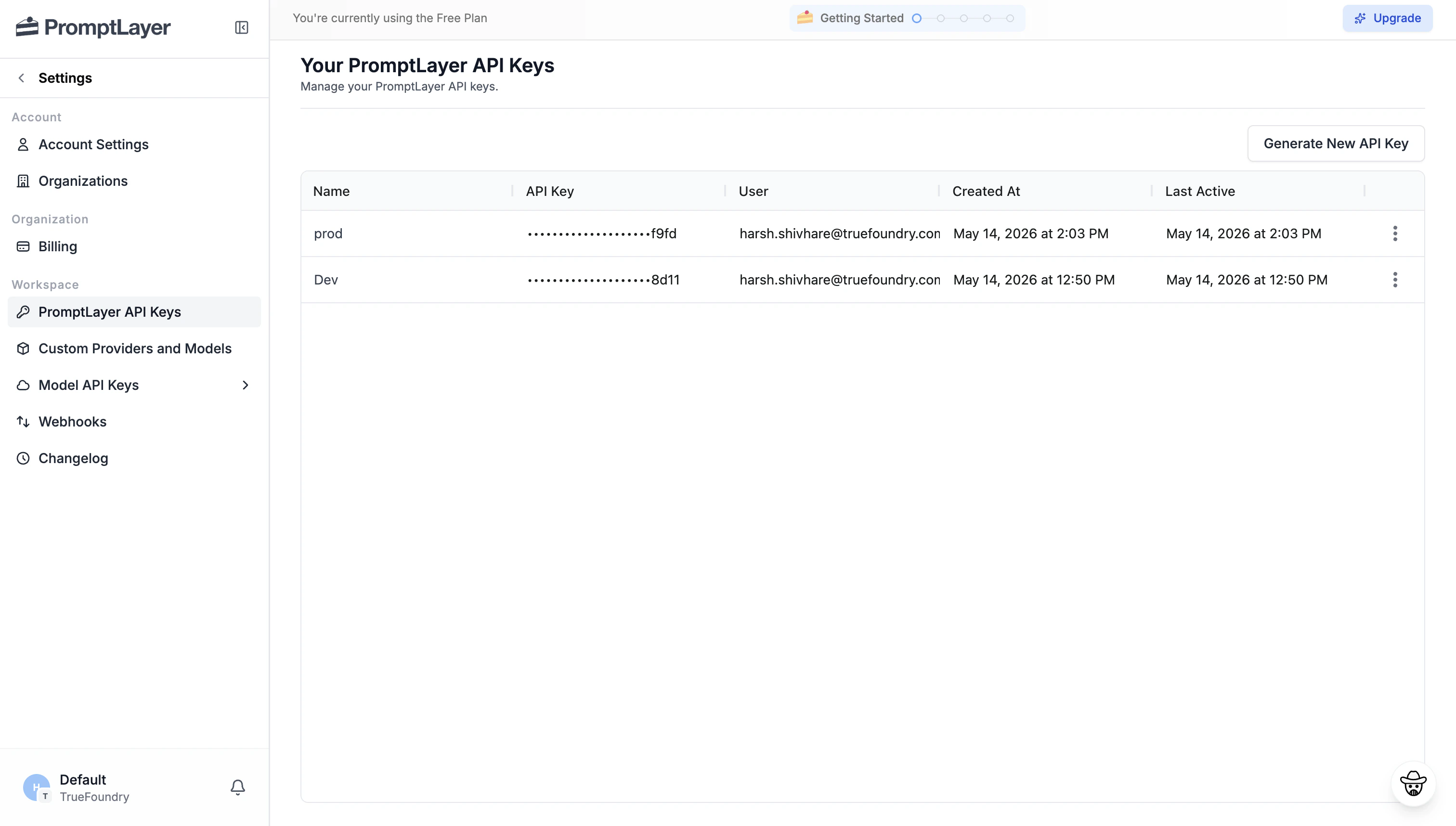Collapse the sidebar with the panel icon
1456x826 pixels.
point(241,27)
